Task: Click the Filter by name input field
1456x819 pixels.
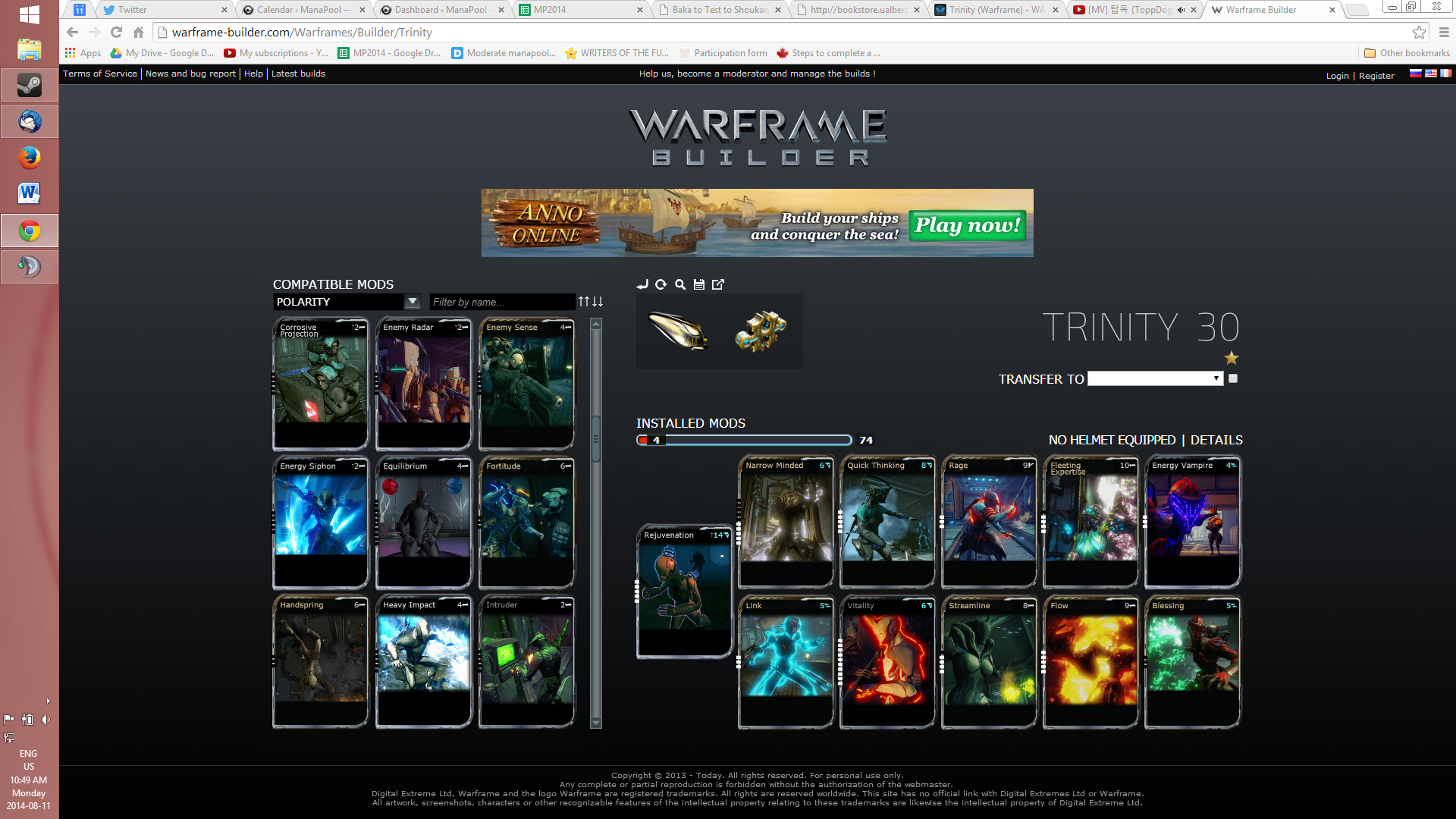Action: click(x=502, y=302)
